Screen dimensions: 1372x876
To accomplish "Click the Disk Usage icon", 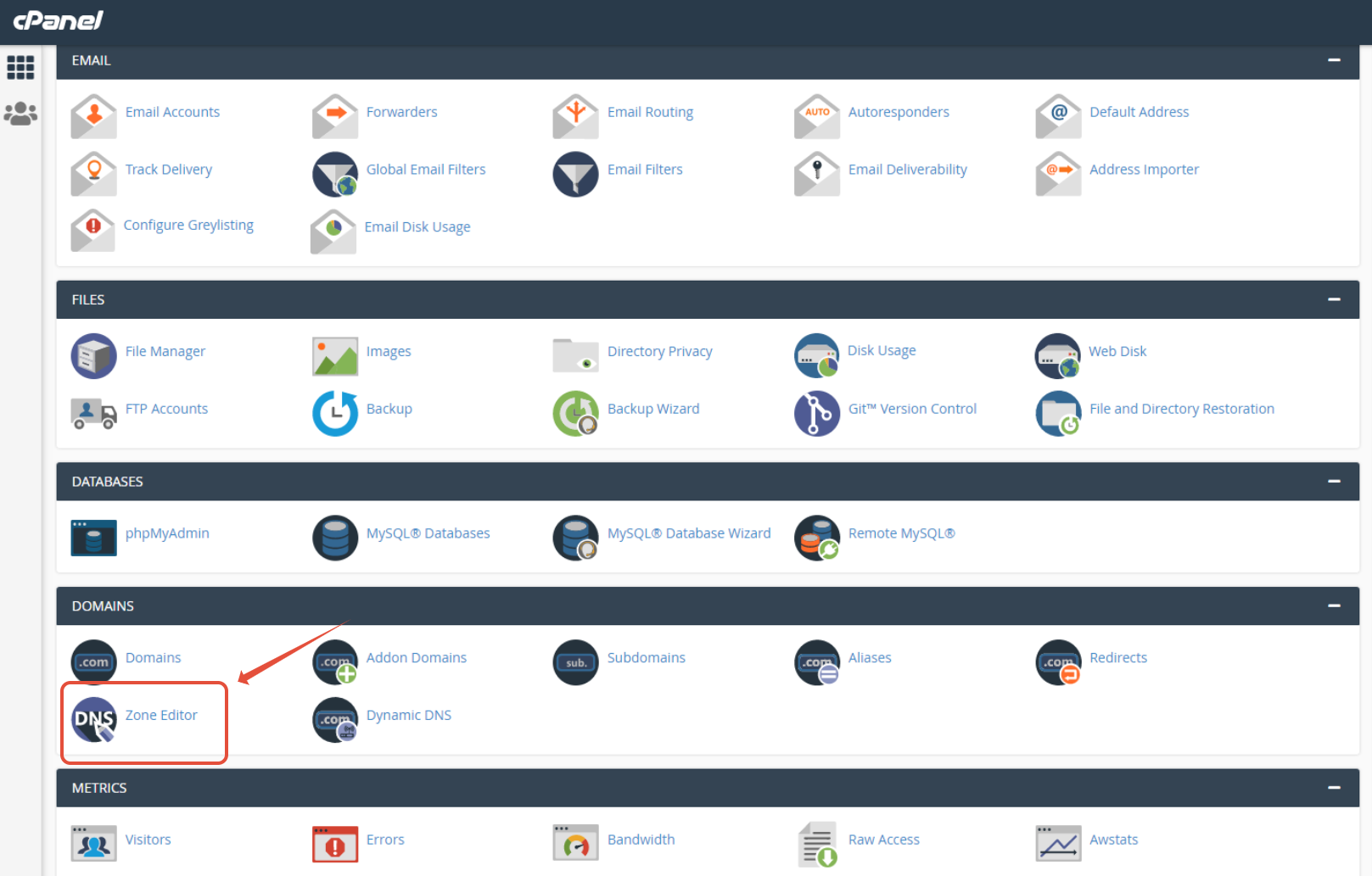I will [x=817, y=356].
